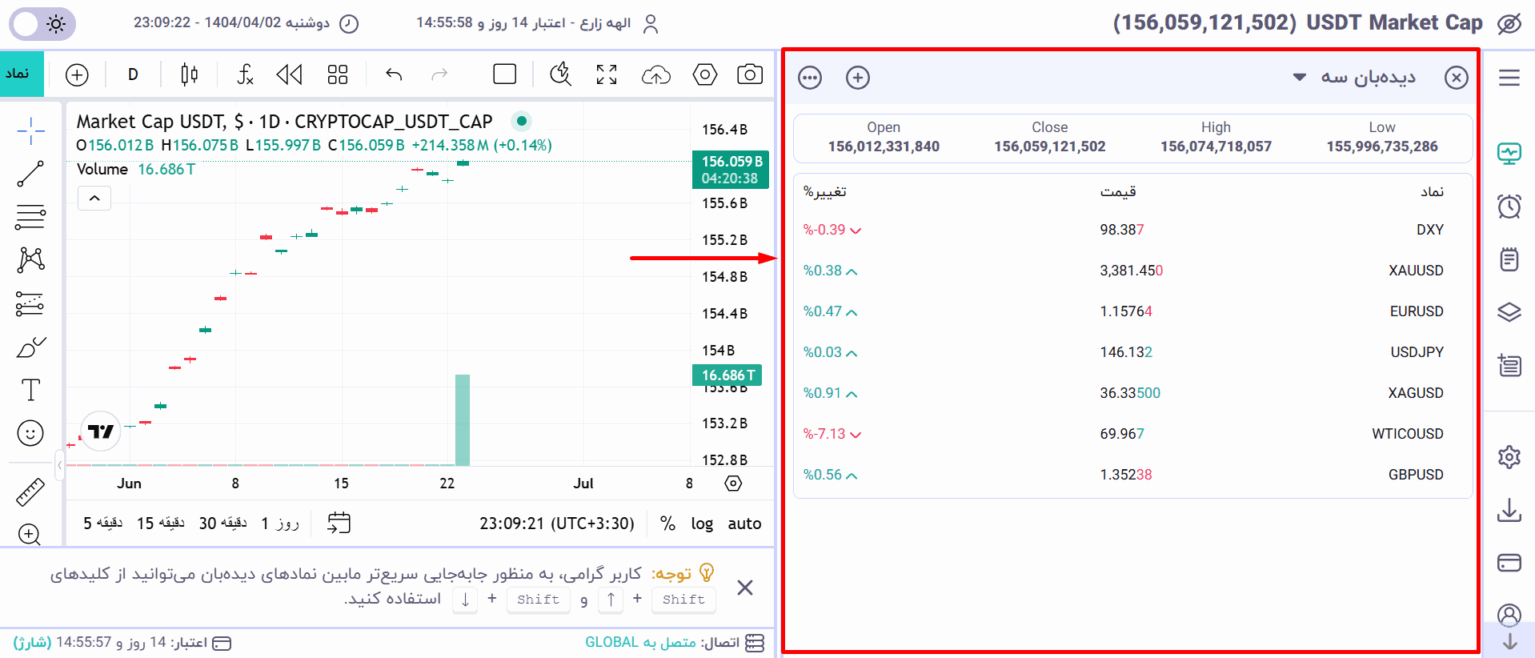
Task: Toggle the light/dark theme switch
Action: [x=42, y=24]
